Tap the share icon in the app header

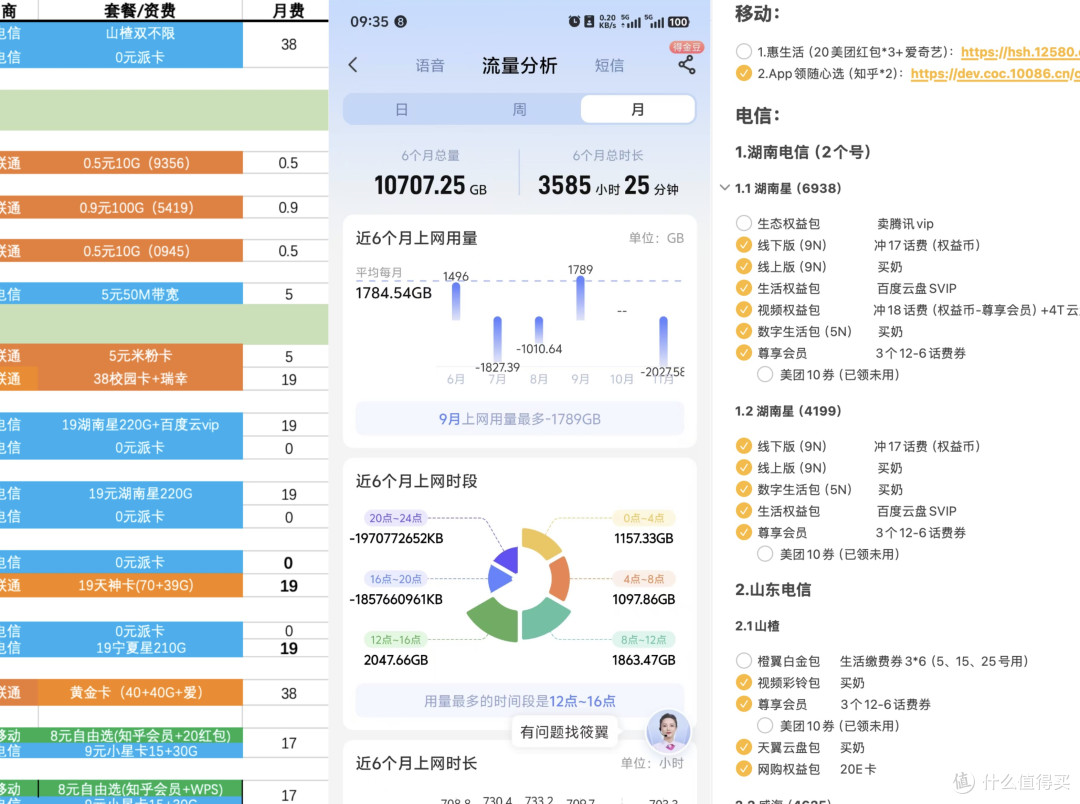(686, 65)
